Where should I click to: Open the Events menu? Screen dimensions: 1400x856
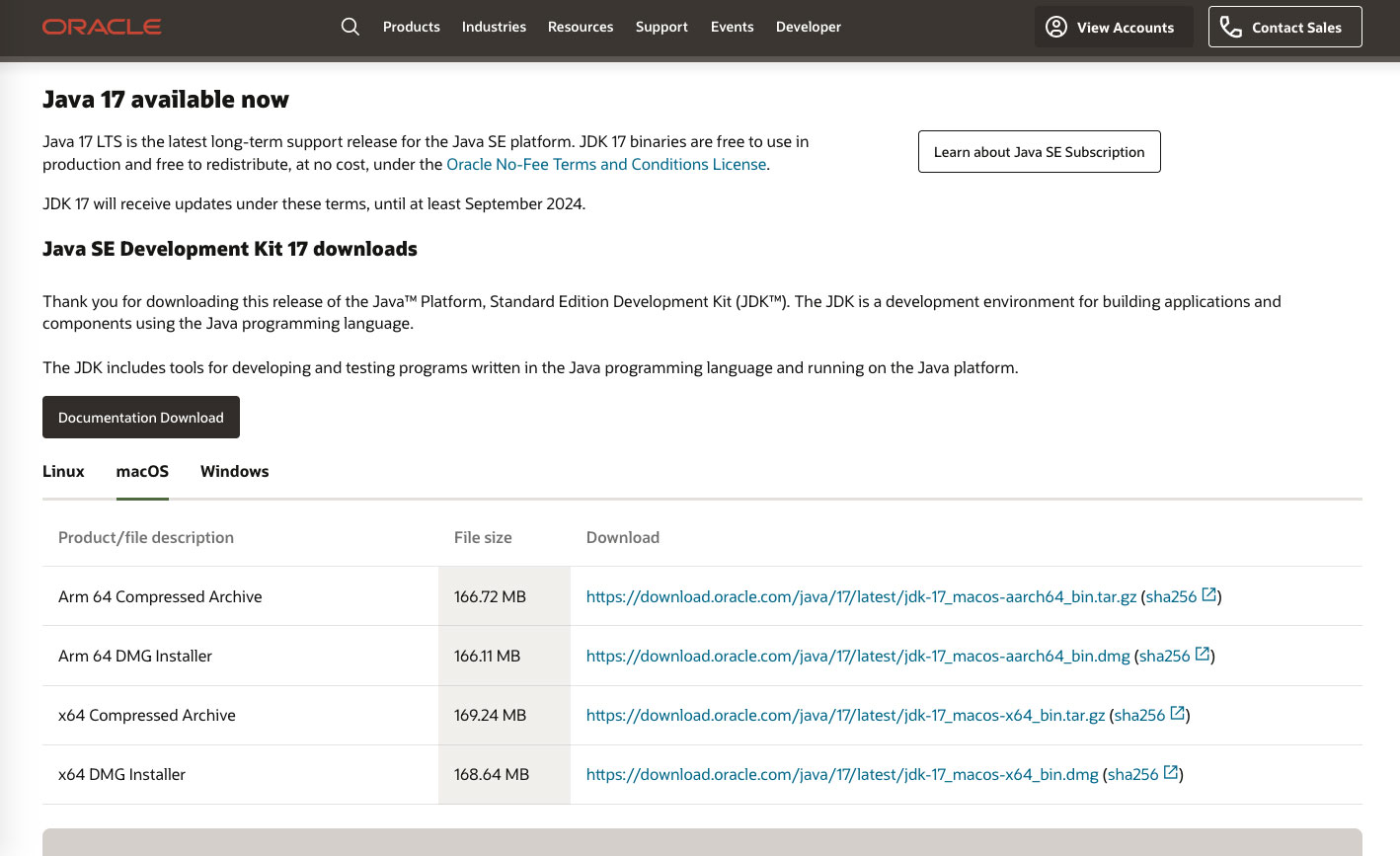[733, 27]
